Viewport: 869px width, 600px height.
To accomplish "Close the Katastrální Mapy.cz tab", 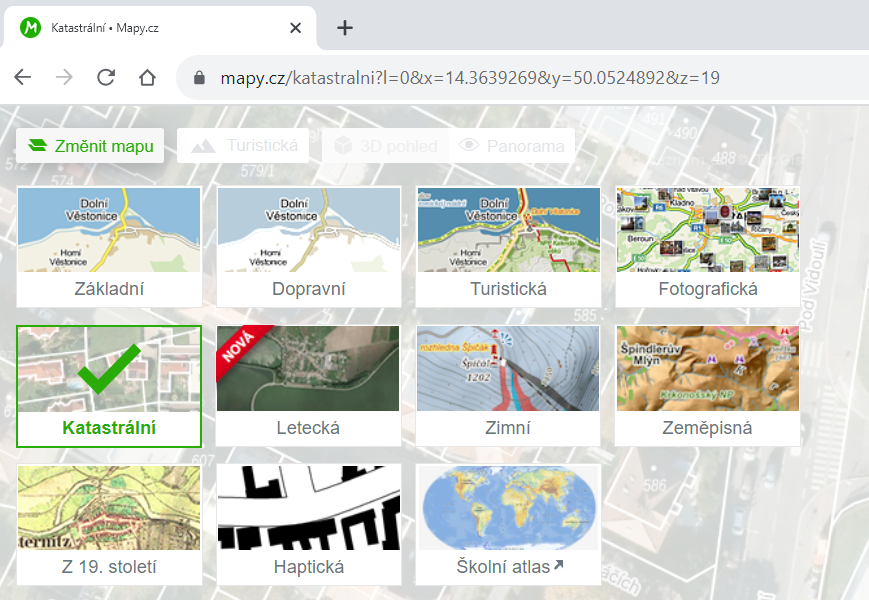I will [x=295, y=28].
